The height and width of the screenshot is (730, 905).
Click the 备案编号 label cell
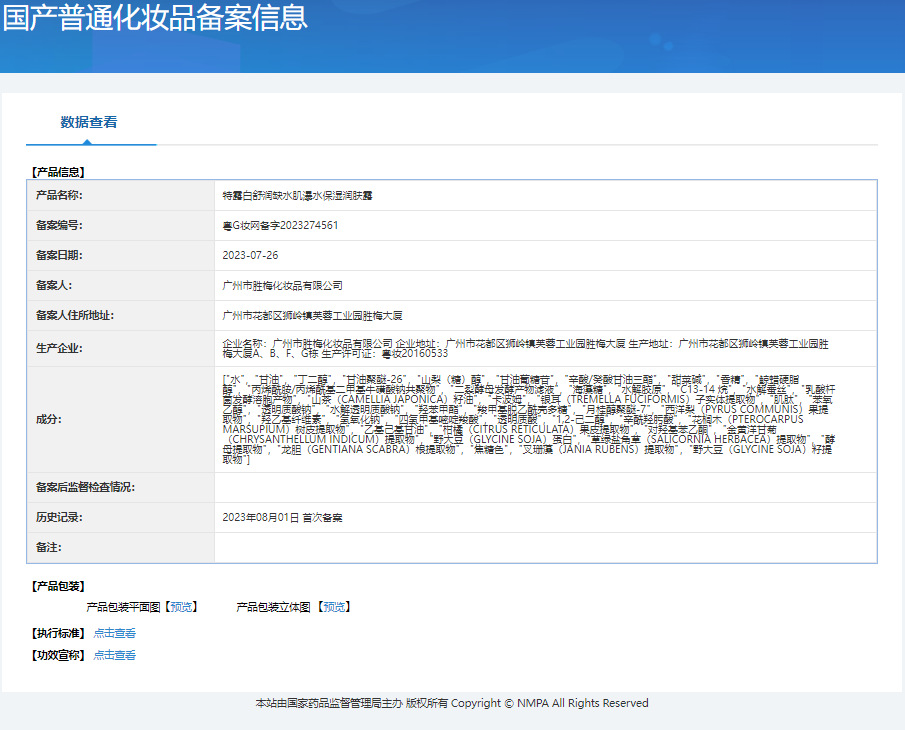coord(121,226)
